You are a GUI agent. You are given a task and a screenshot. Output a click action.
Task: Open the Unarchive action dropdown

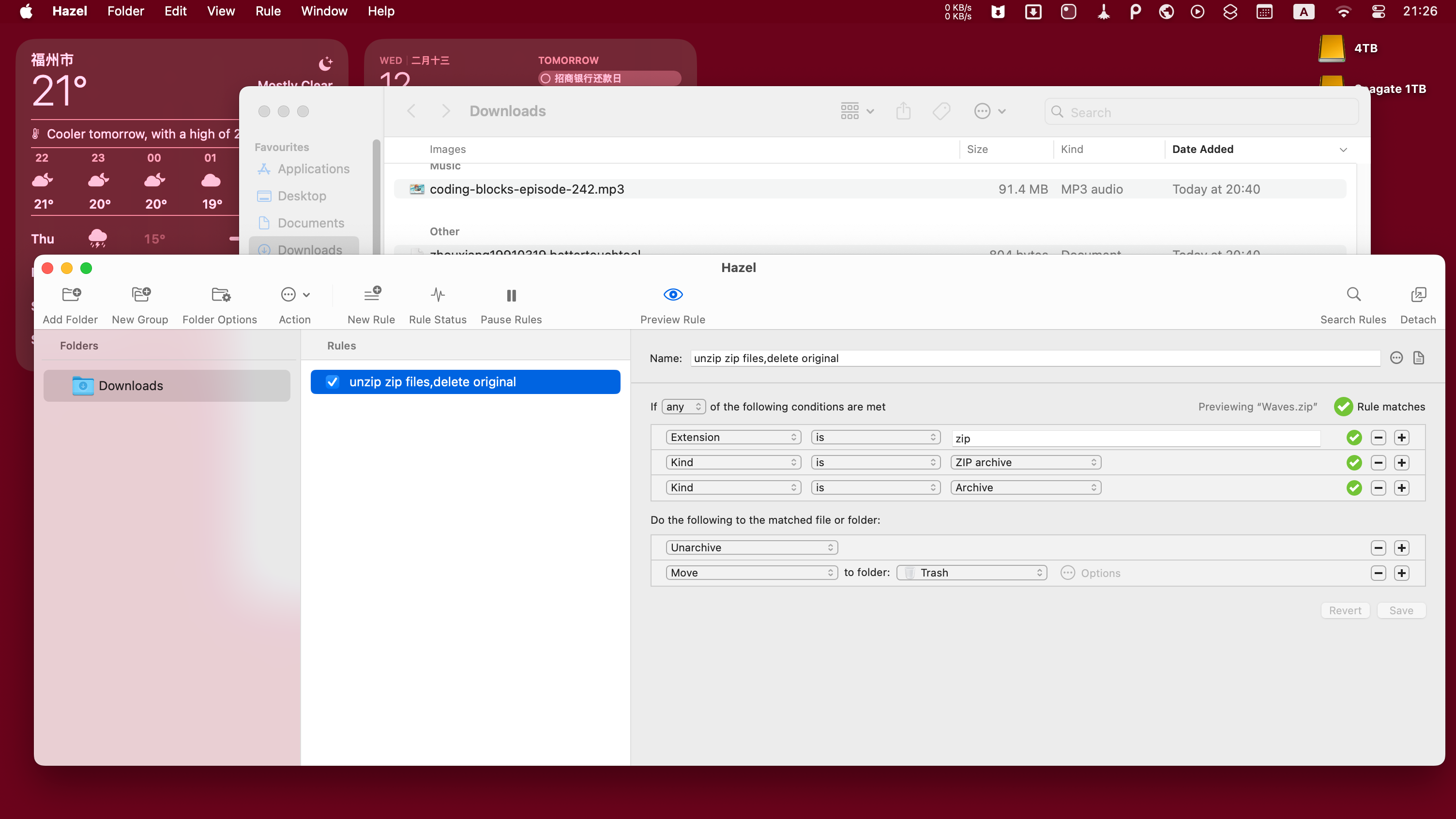pos(752,548)
